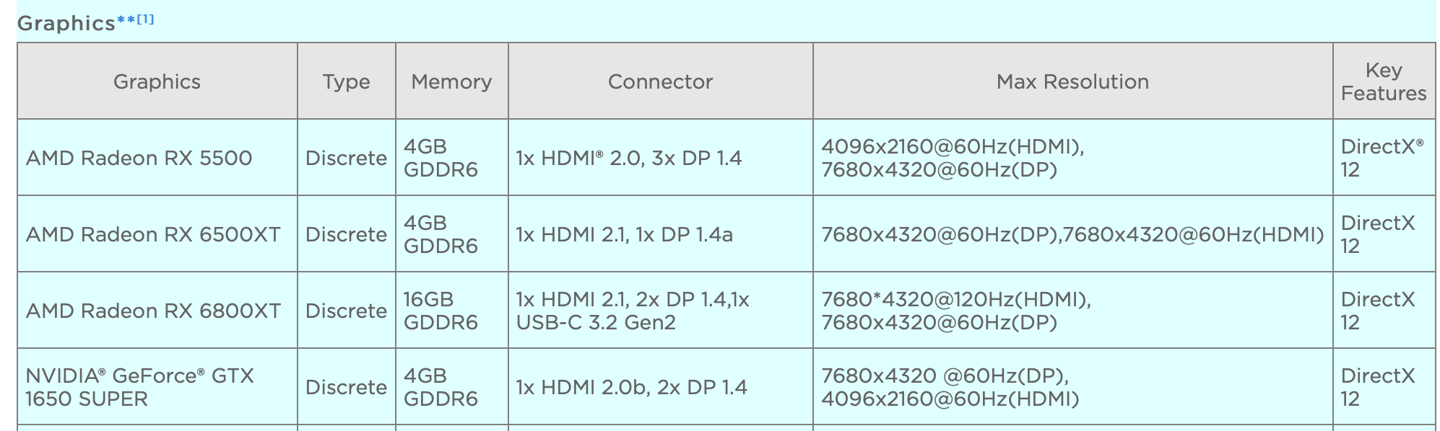1440x431 pixels.
Task: Click the Graphics section heading text
Action: click(x=66, y=23)
